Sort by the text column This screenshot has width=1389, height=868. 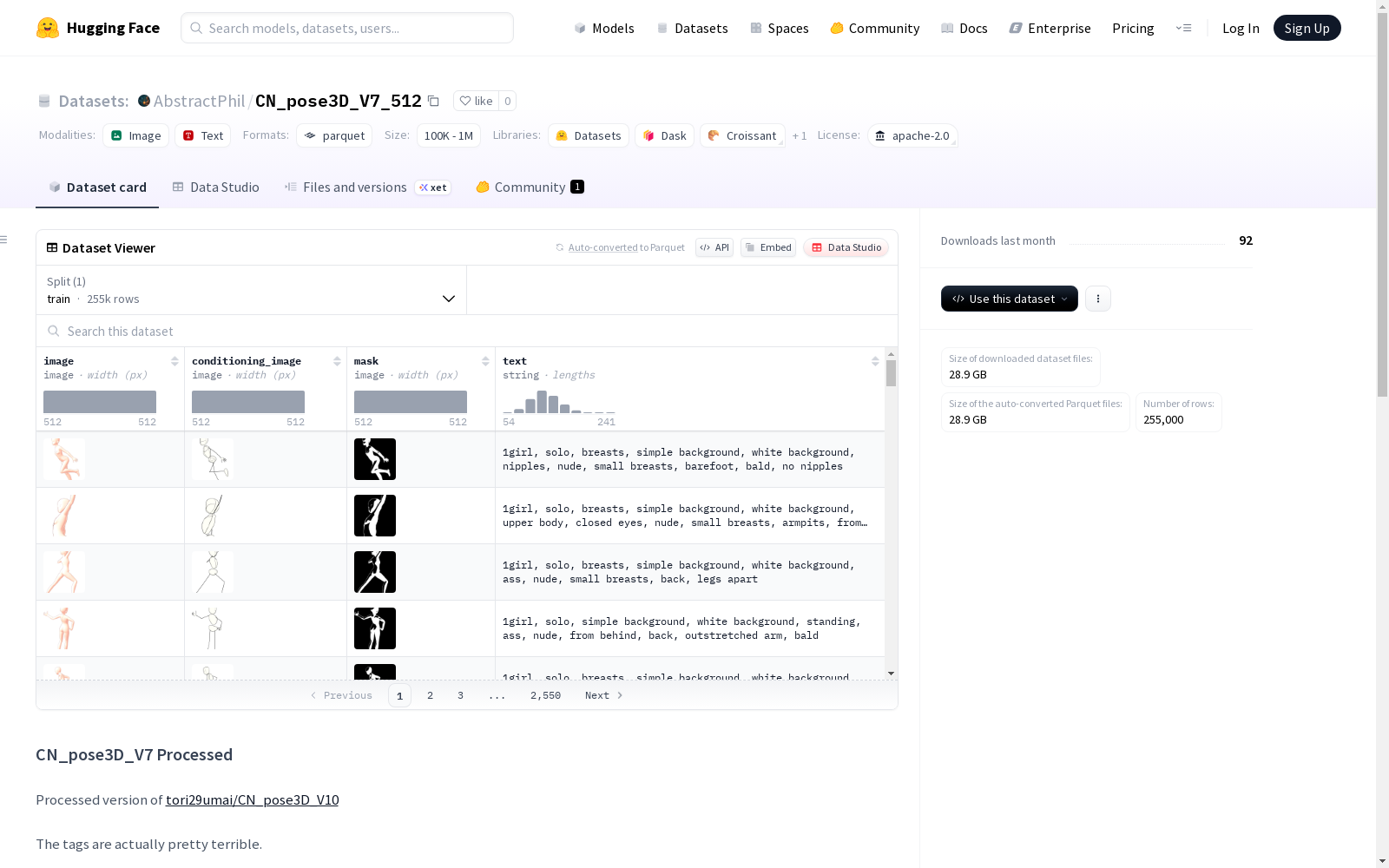pyautogui.click(x=875, y=361)
